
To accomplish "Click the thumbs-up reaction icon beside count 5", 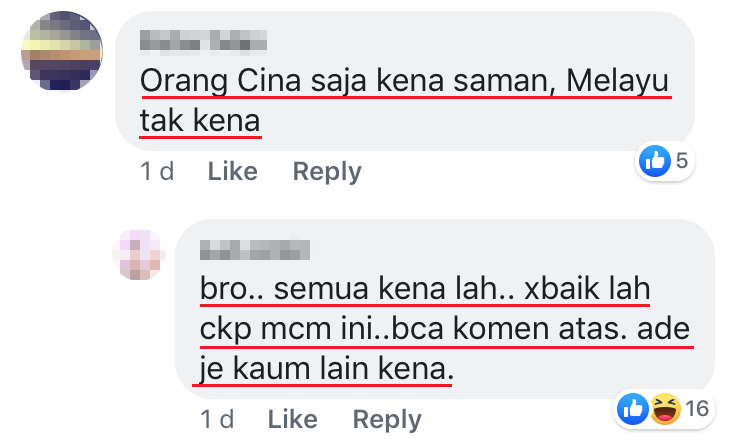I will pos(654,161).
